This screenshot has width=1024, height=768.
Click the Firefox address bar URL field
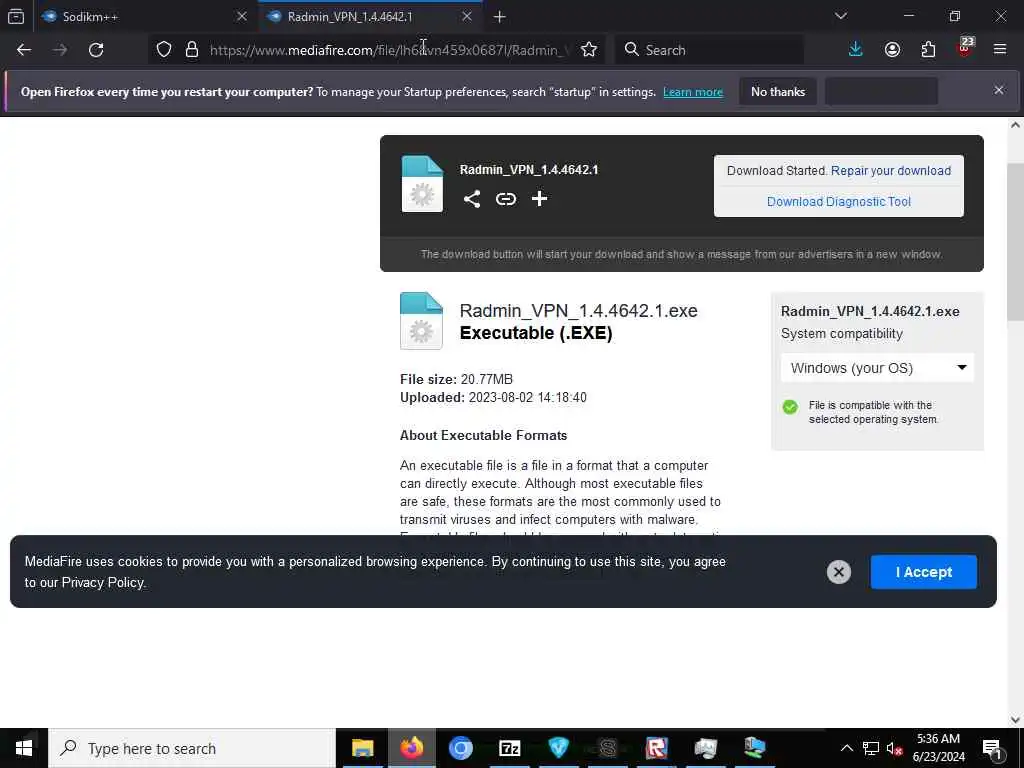coord(389,50)
